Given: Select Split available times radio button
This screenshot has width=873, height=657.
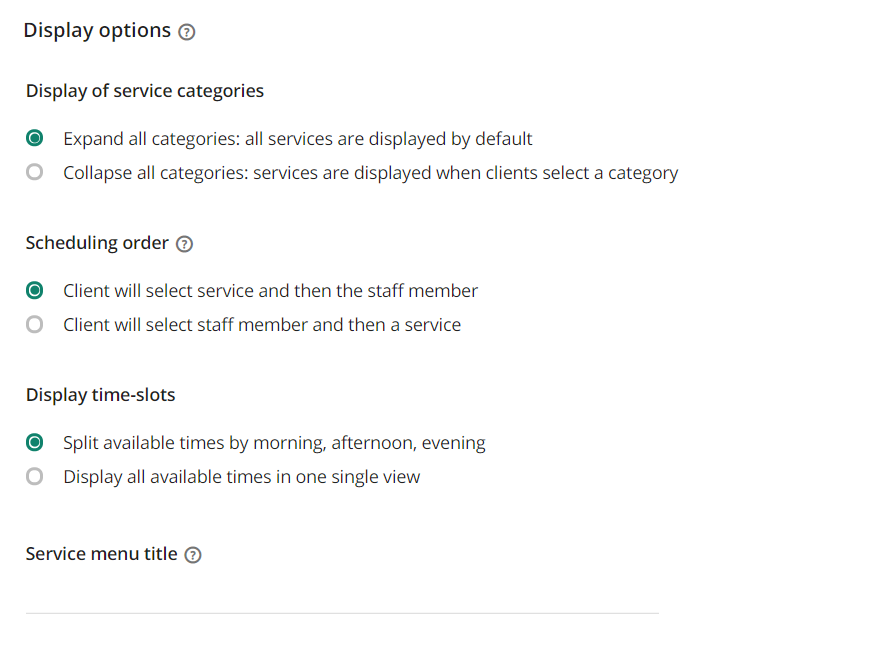Looking at the screenshot, I should tap(35, 443).
